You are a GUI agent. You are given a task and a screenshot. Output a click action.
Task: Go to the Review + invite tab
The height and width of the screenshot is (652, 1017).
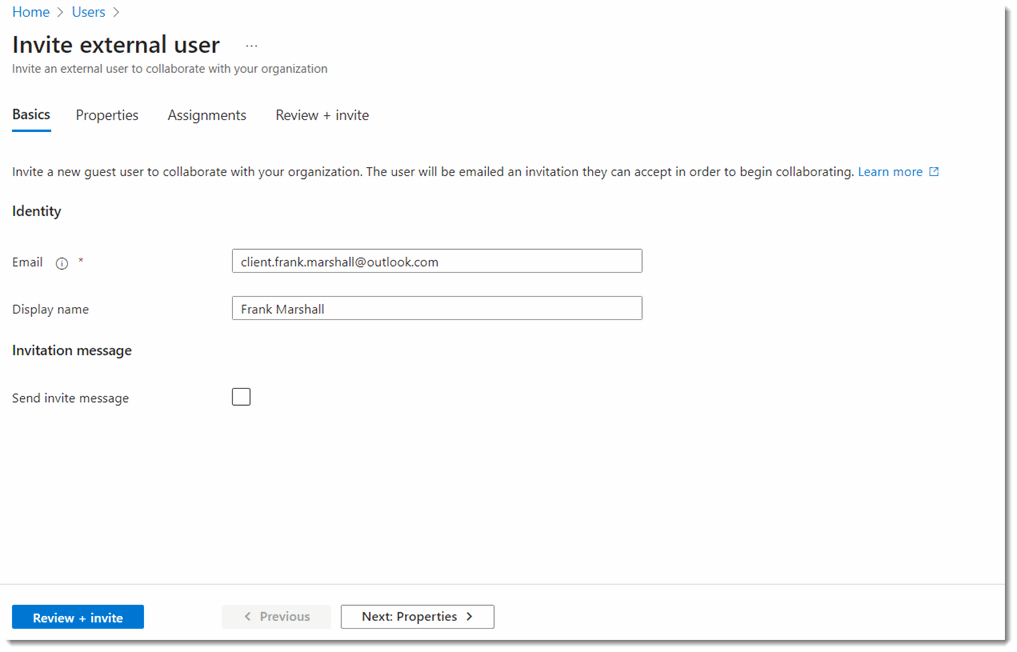(x=322, y=115)
